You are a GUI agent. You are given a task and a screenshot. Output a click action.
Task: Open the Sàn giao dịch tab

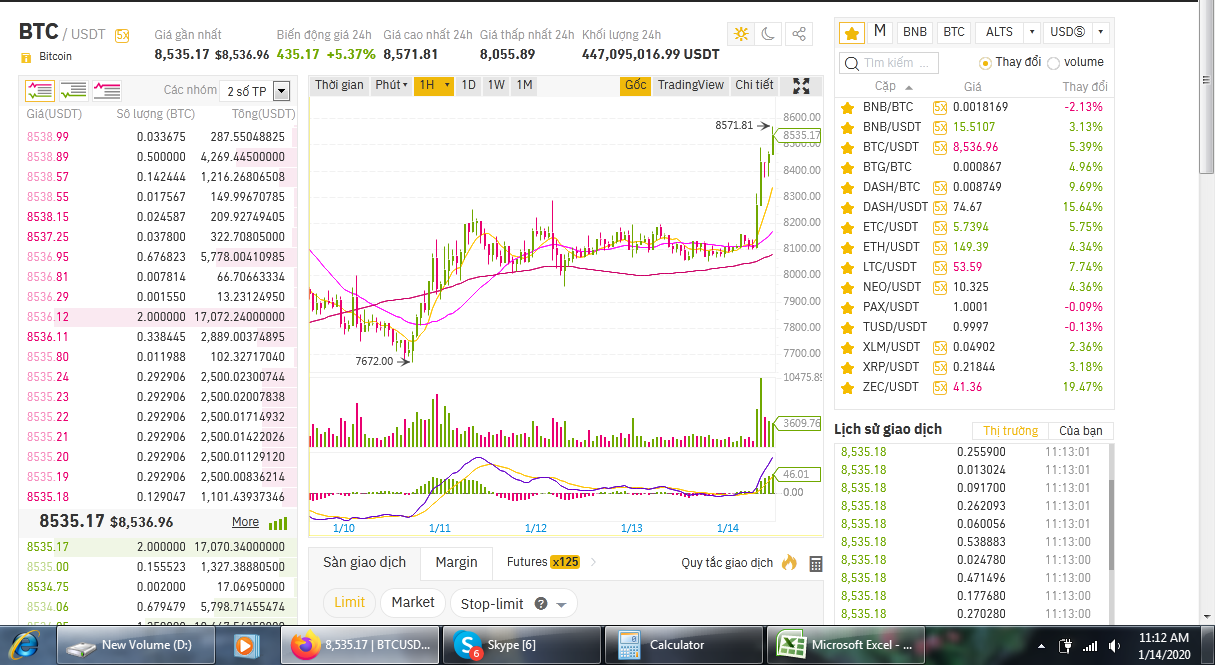[365, 562]
